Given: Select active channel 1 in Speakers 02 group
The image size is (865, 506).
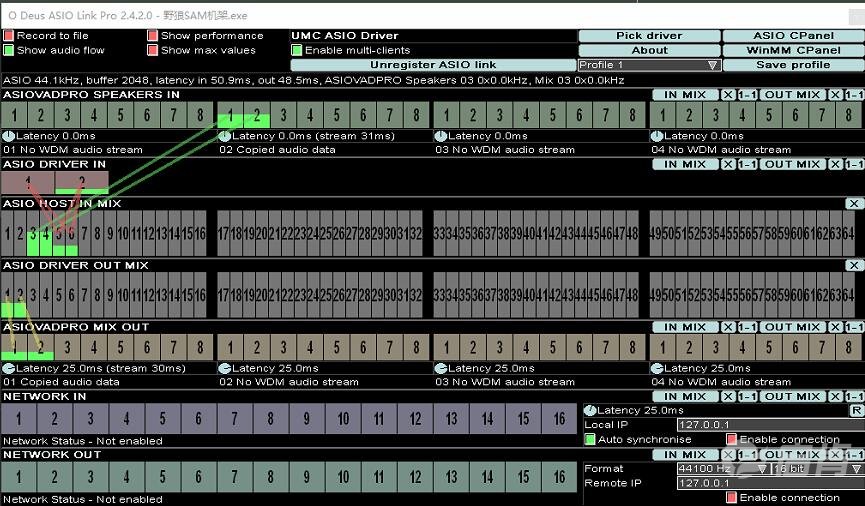Looking at the screenshot, I should (231, 115).
